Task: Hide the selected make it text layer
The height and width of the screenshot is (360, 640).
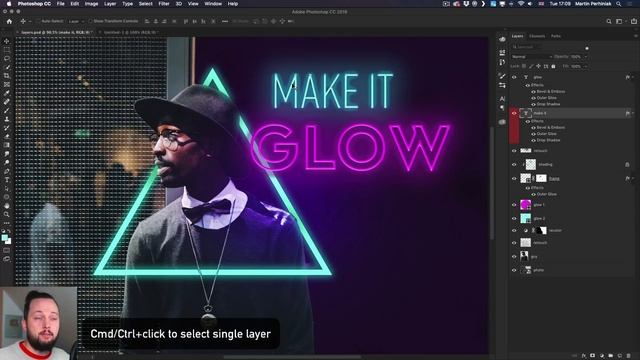Action: [514, 113]
